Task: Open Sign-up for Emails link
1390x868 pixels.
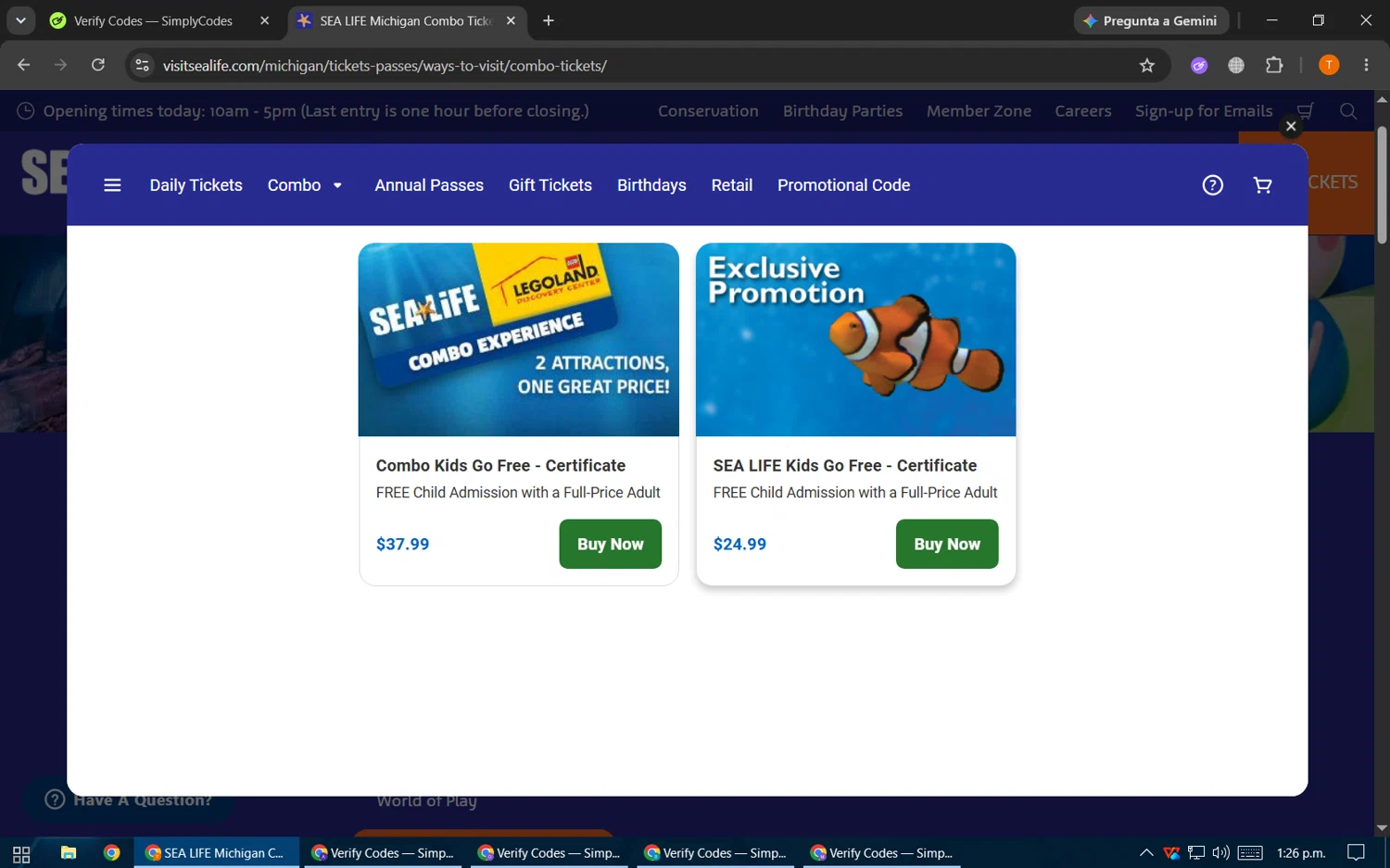Action: [x=1204, y=111]
